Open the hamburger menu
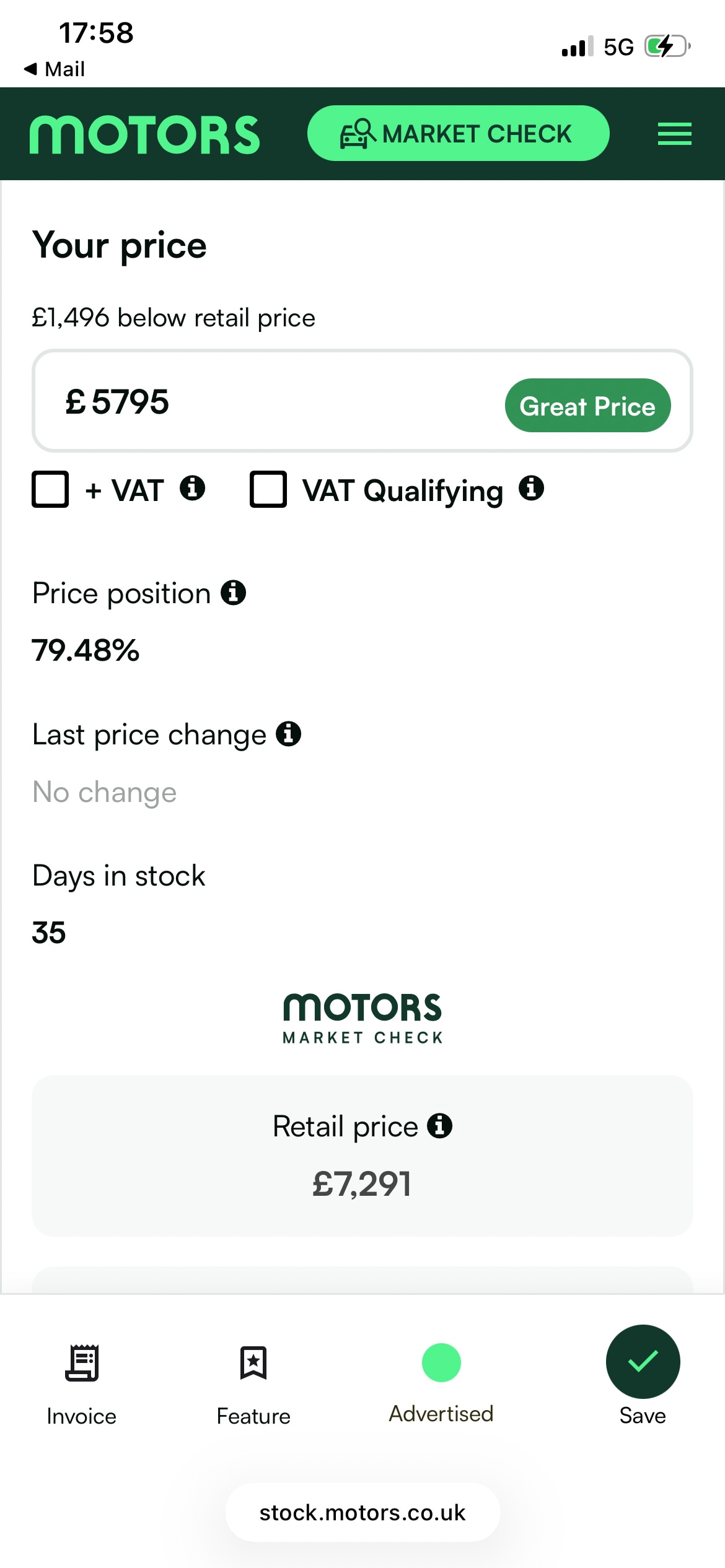The height and width of the screenshot is (1568, 725). tap(674, 134)
